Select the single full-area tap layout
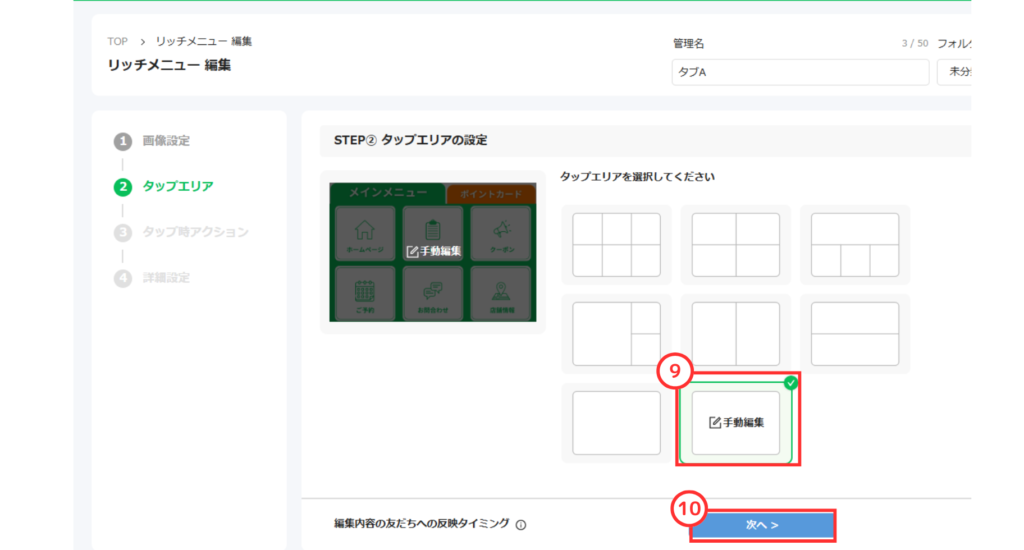Screen dimensions: 1024x550 (x=616, y=423)
